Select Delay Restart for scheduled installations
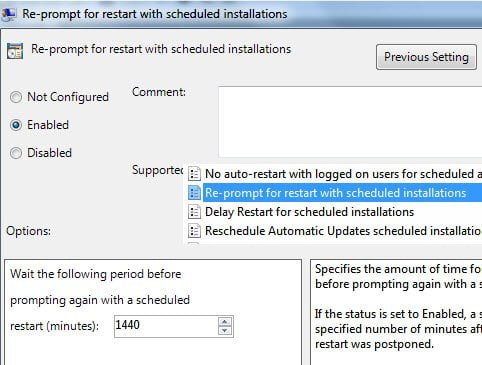Viewport: 482px width, 365px height. (x=309, y=212)
